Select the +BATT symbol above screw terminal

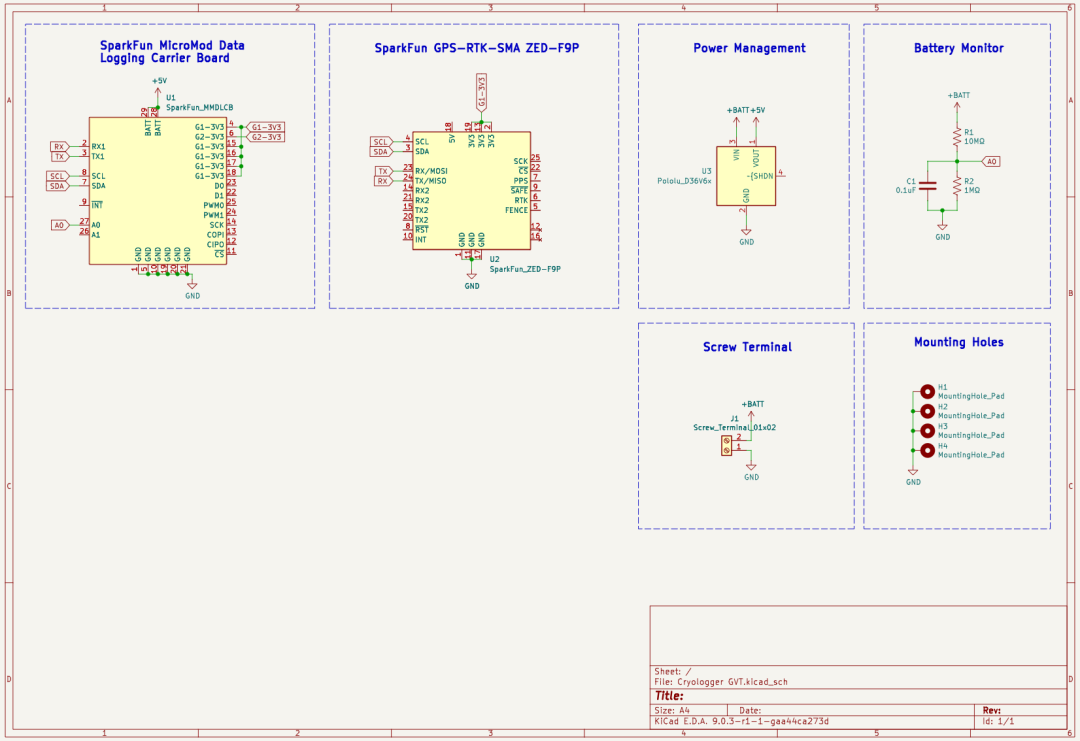(x=752, y=408)
